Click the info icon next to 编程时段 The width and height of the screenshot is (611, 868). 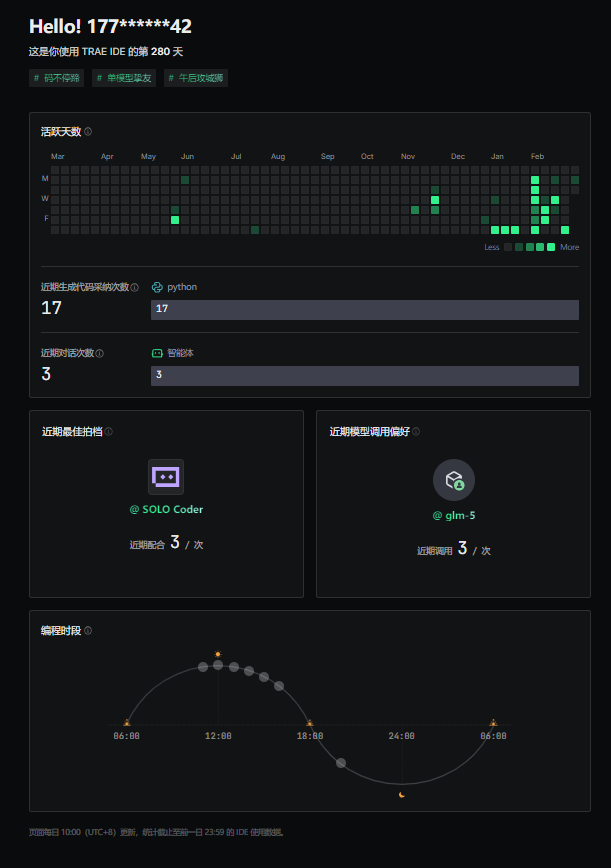click(88, 631)
